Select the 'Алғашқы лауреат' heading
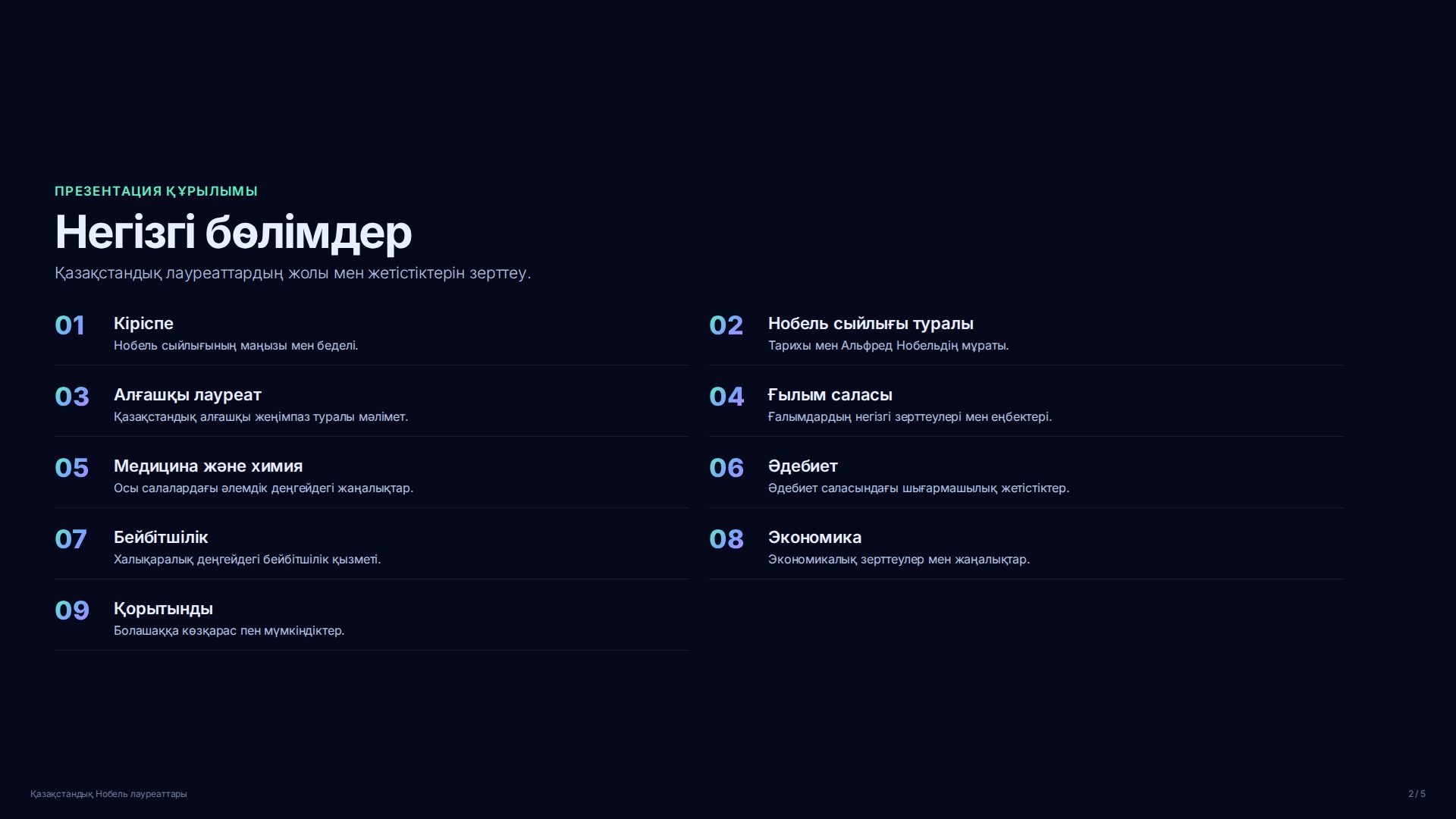The width and height of the screenshot is (1456, 819). (187, 395)
